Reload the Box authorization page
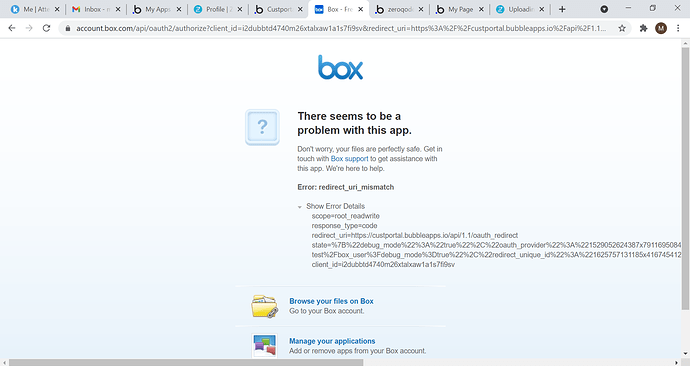This screenshot has width=690, height=366. [x=46, y=28]
